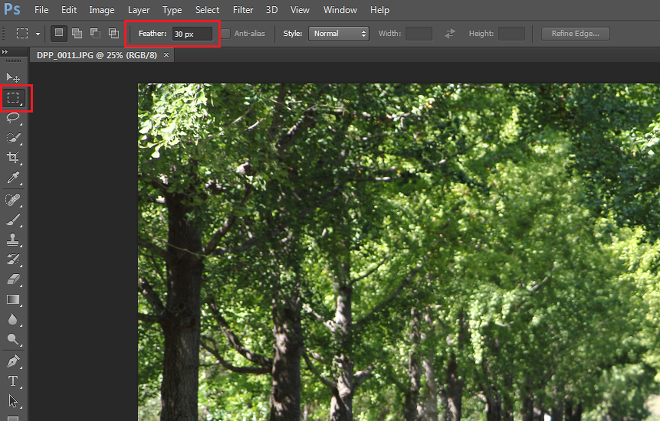Close the DPP_0011.JPG document tab

pyautogui.click(x=166, y=55)
